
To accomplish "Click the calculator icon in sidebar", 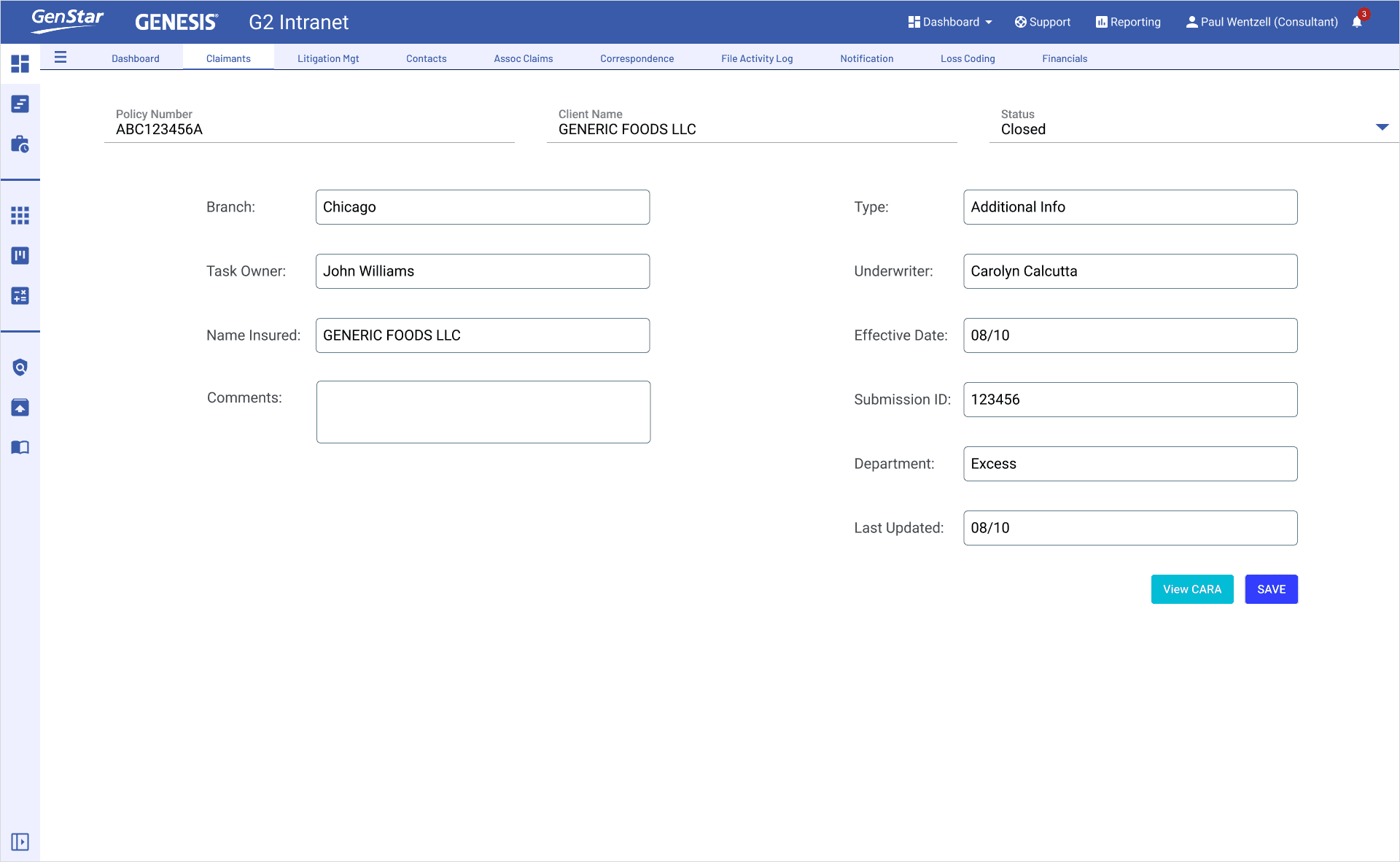I will (20, 295).
